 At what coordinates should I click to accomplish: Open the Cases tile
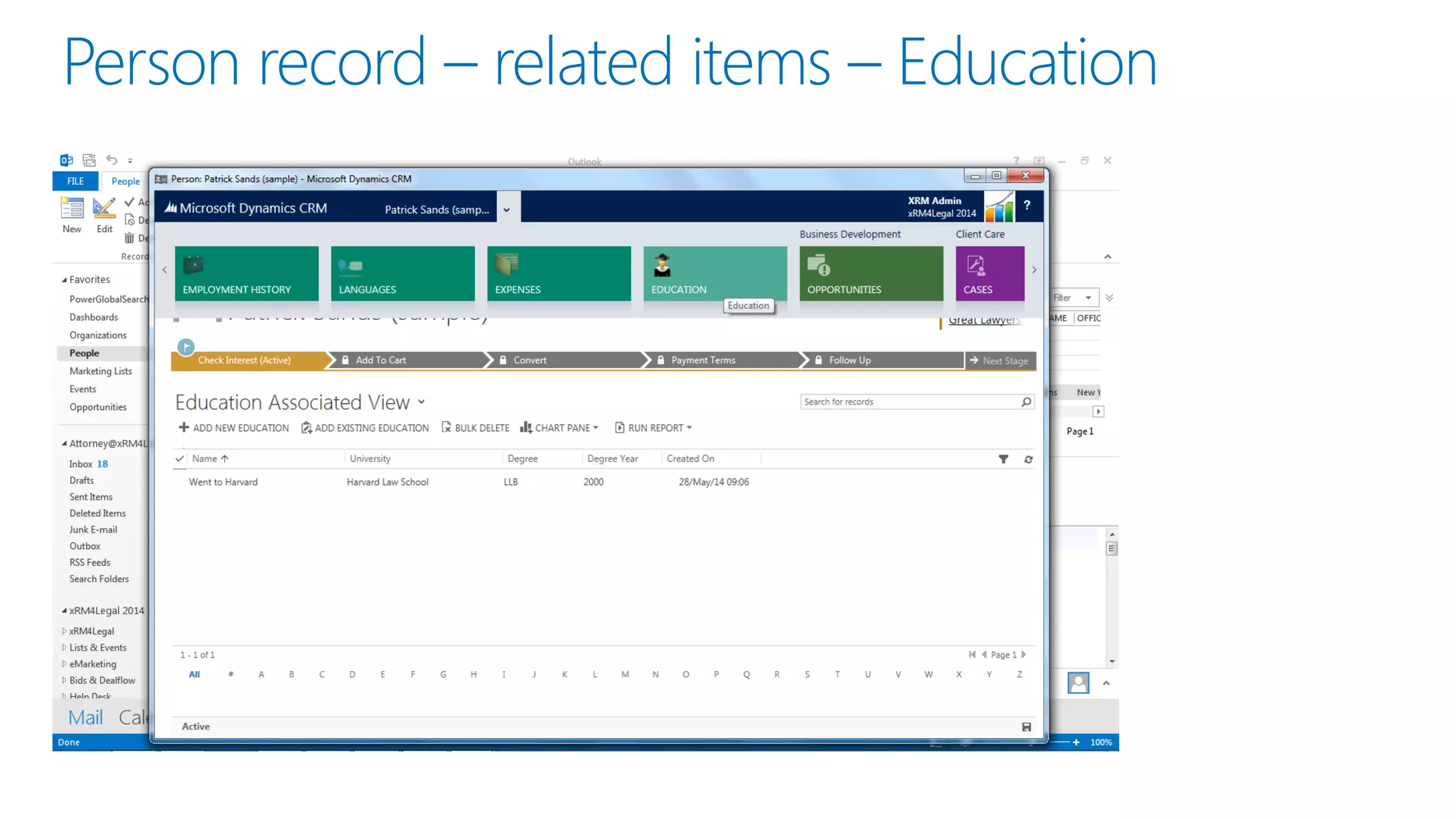coord(990,273)
